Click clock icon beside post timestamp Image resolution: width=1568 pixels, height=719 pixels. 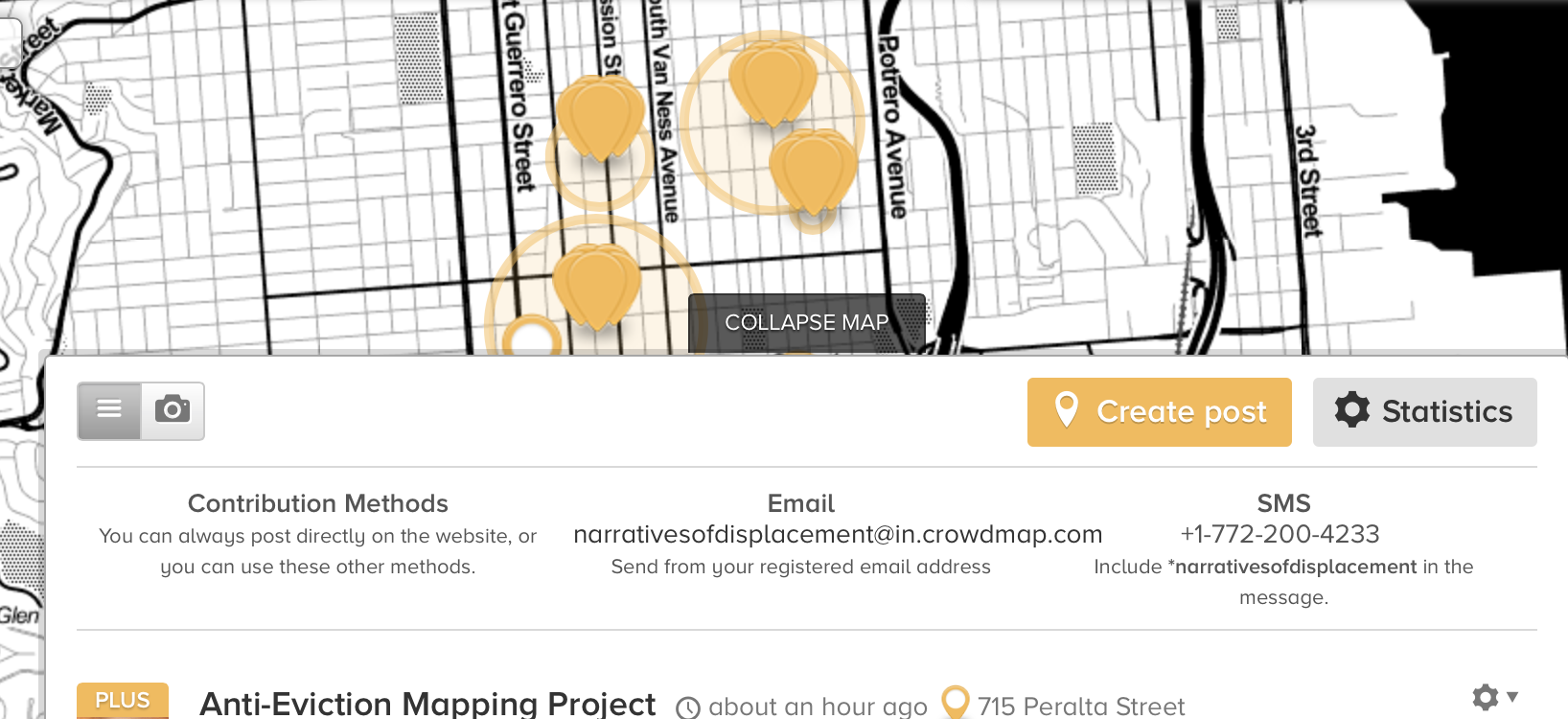687,707
